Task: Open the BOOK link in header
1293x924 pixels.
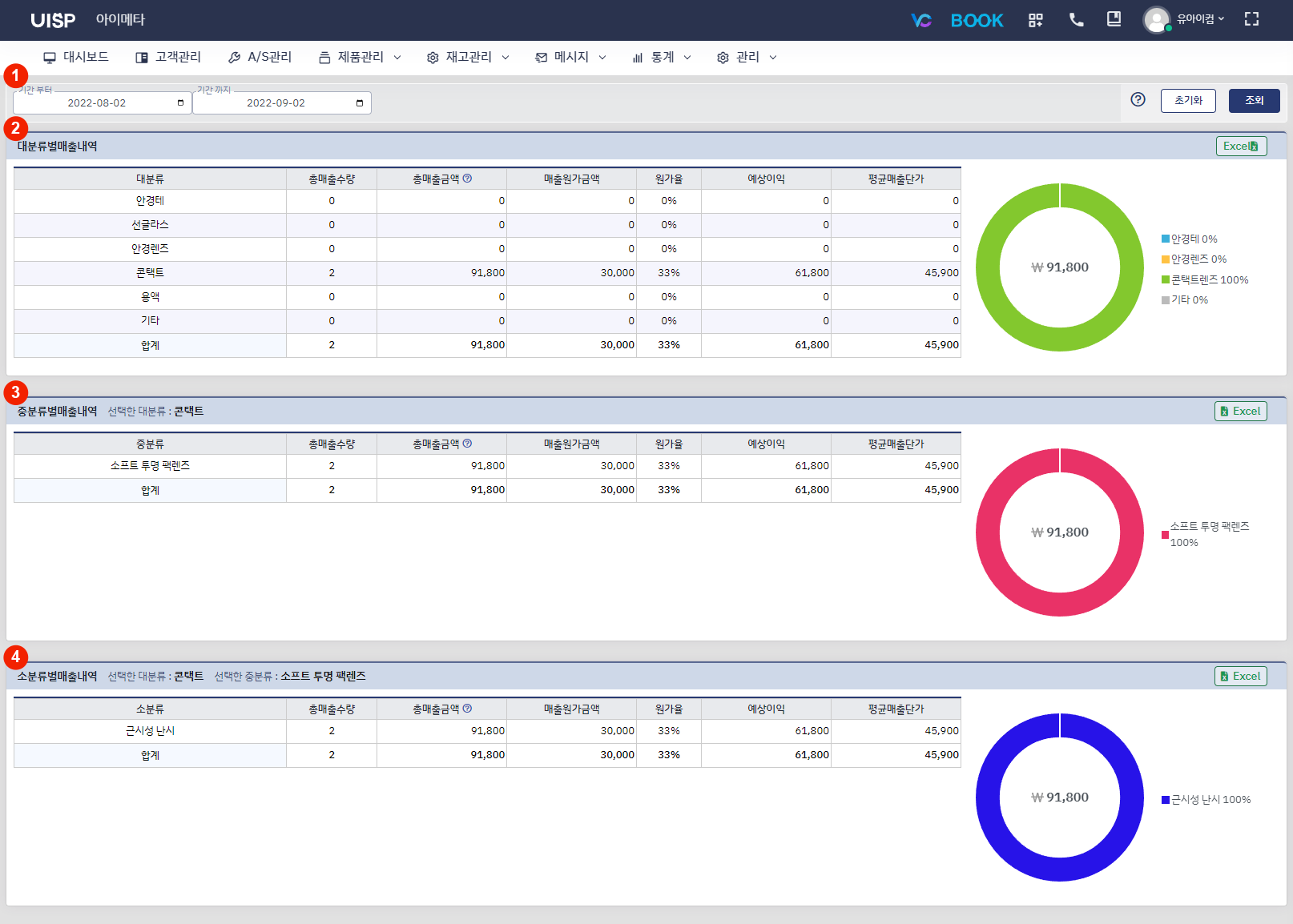Action: (x=977, y=20)
